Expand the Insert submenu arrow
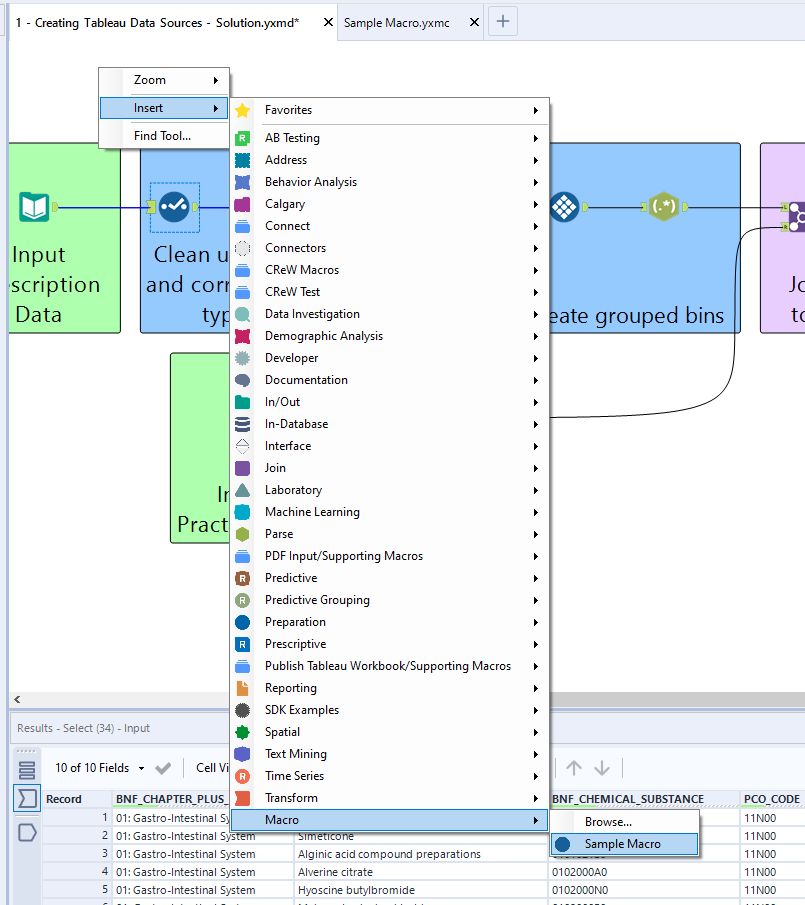 (216, 108)
